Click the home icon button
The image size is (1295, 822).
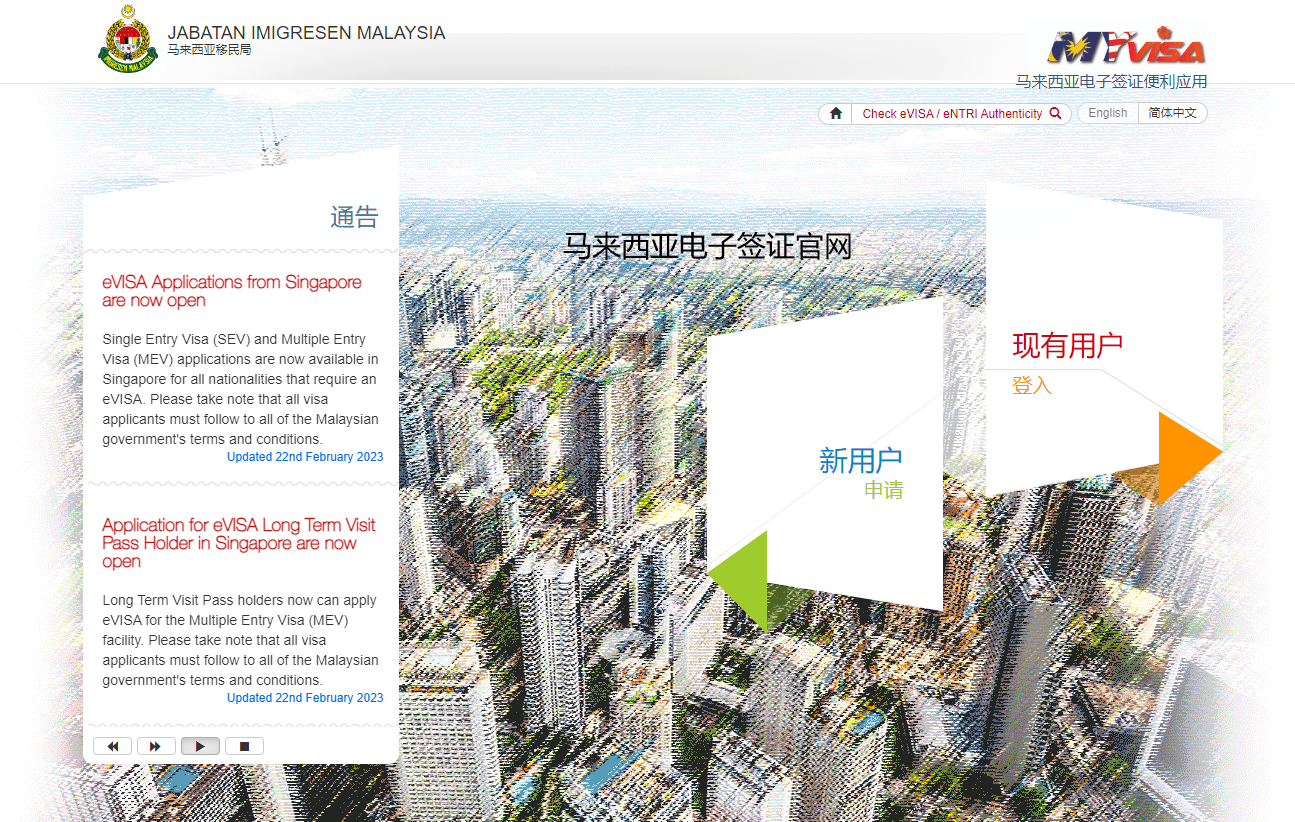click(x=835, y=114)
